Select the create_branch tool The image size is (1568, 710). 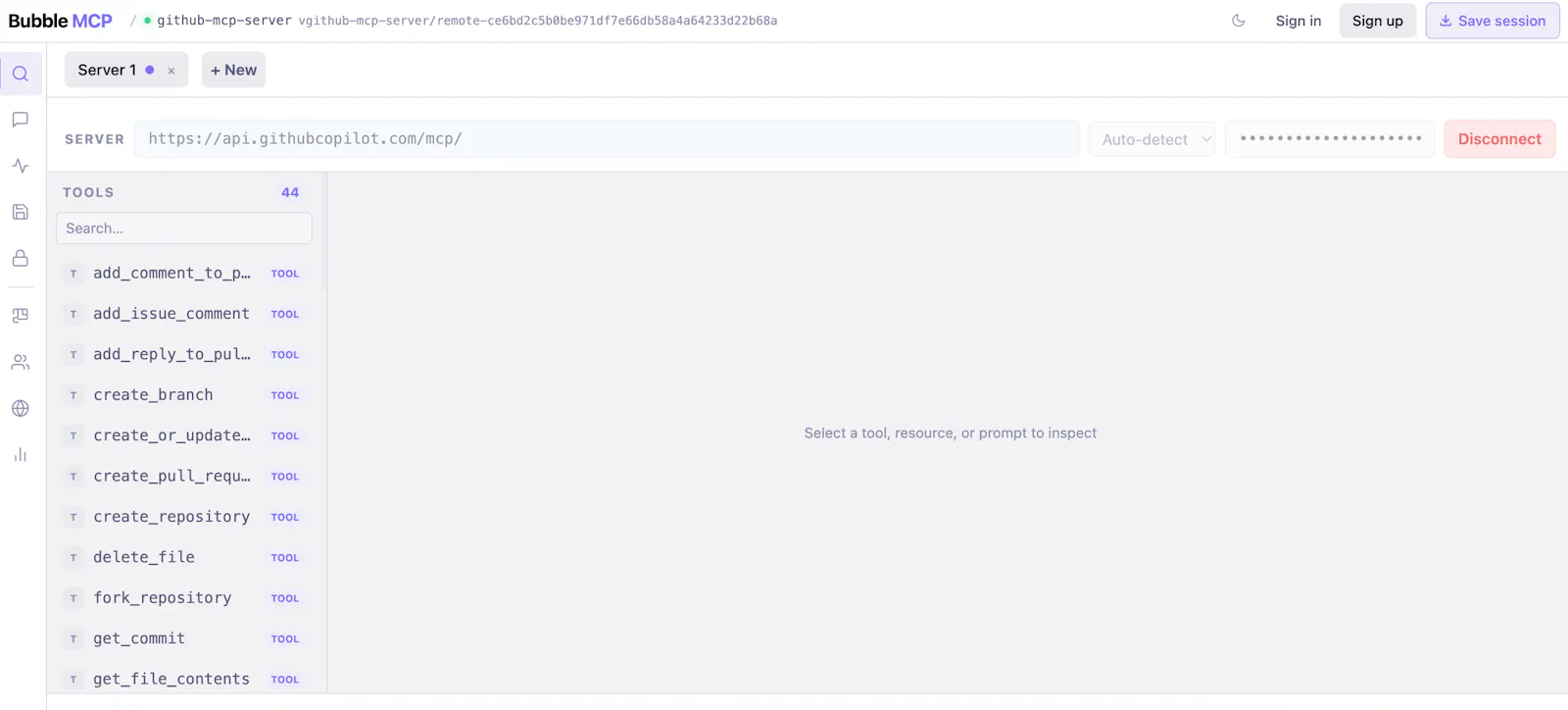tap(185, 395)
